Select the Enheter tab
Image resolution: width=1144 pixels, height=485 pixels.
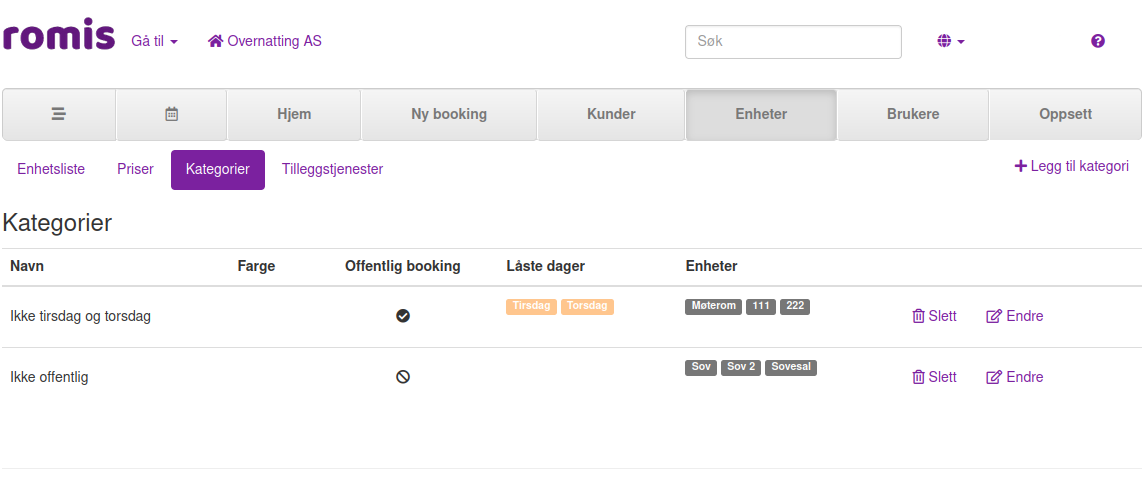(761, 115)
